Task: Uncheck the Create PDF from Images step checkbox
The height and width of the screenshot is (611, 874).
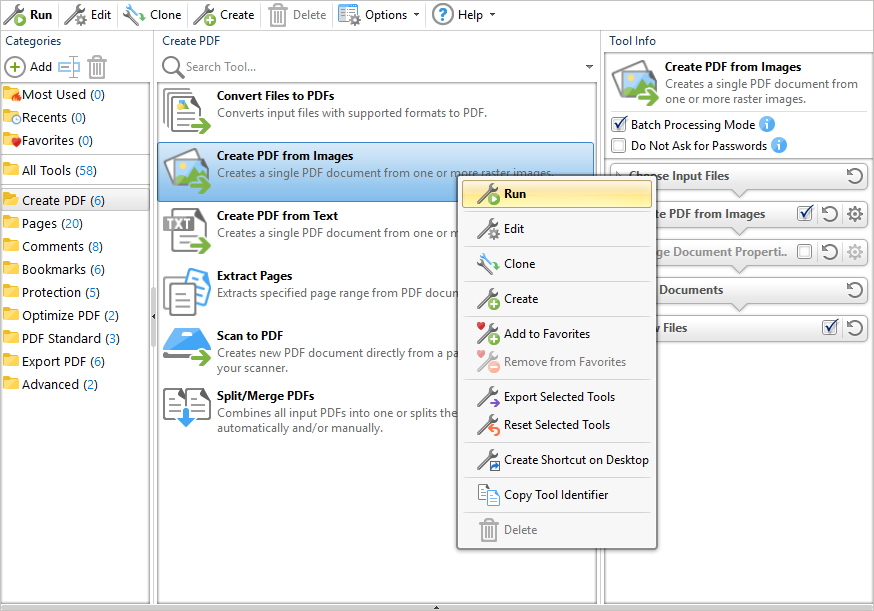Action: click(x=804, y=214)
